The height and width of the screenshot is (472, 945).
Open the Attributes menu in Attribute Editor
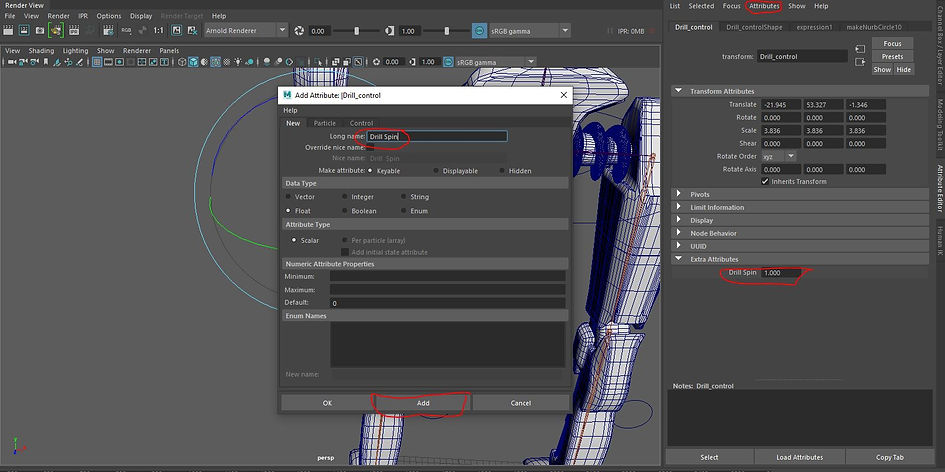765,6
